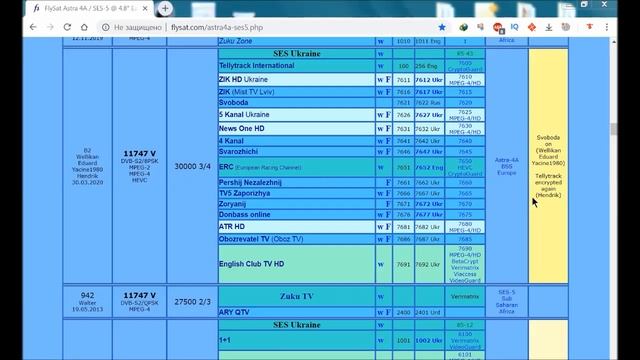Click F icon for Pershij Nezalezhnij

point(388,182)
